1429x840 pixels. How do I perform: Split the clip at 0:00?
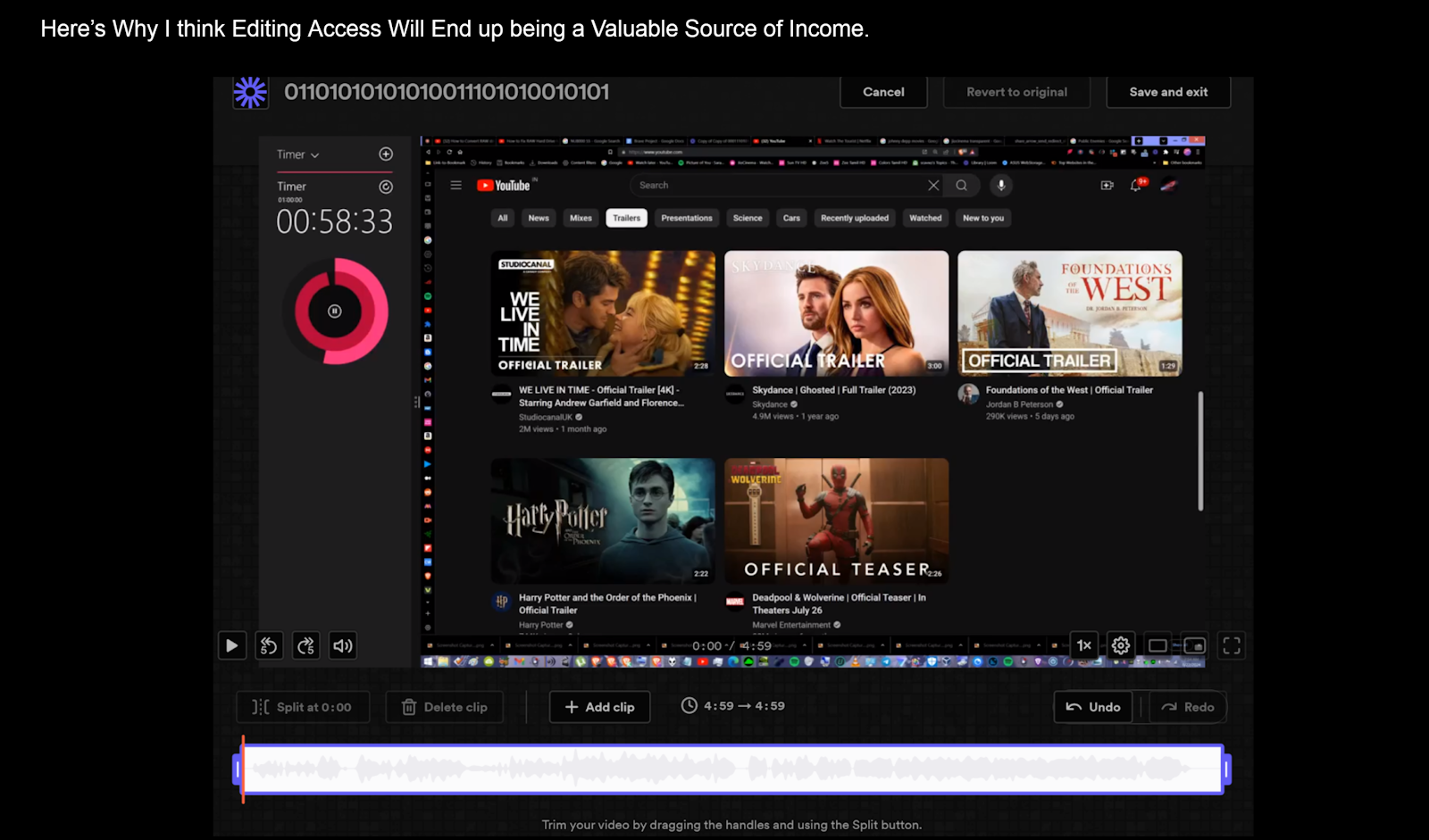[x=301, y=707]
